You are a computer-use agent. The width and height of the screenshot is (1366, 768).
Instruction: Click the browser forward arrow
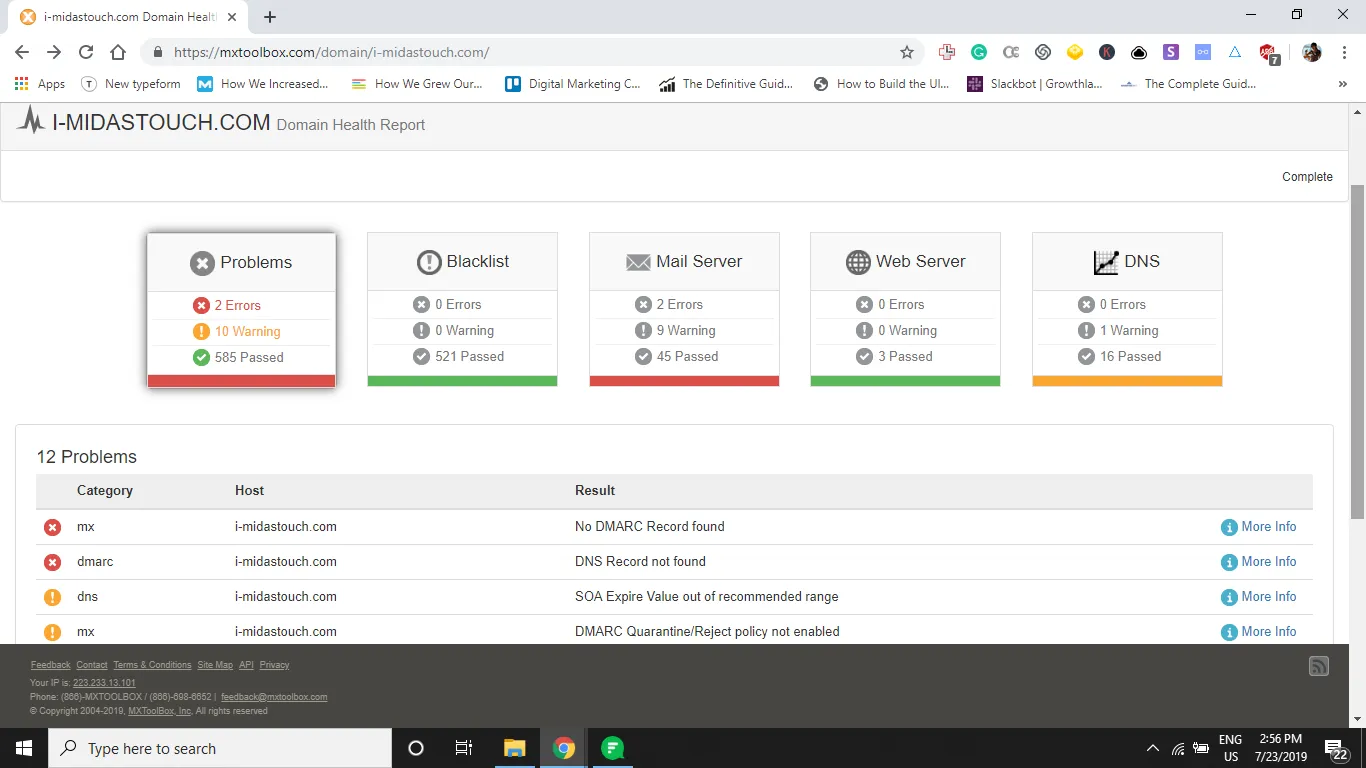pyautogui.click(x=54, y=52)
